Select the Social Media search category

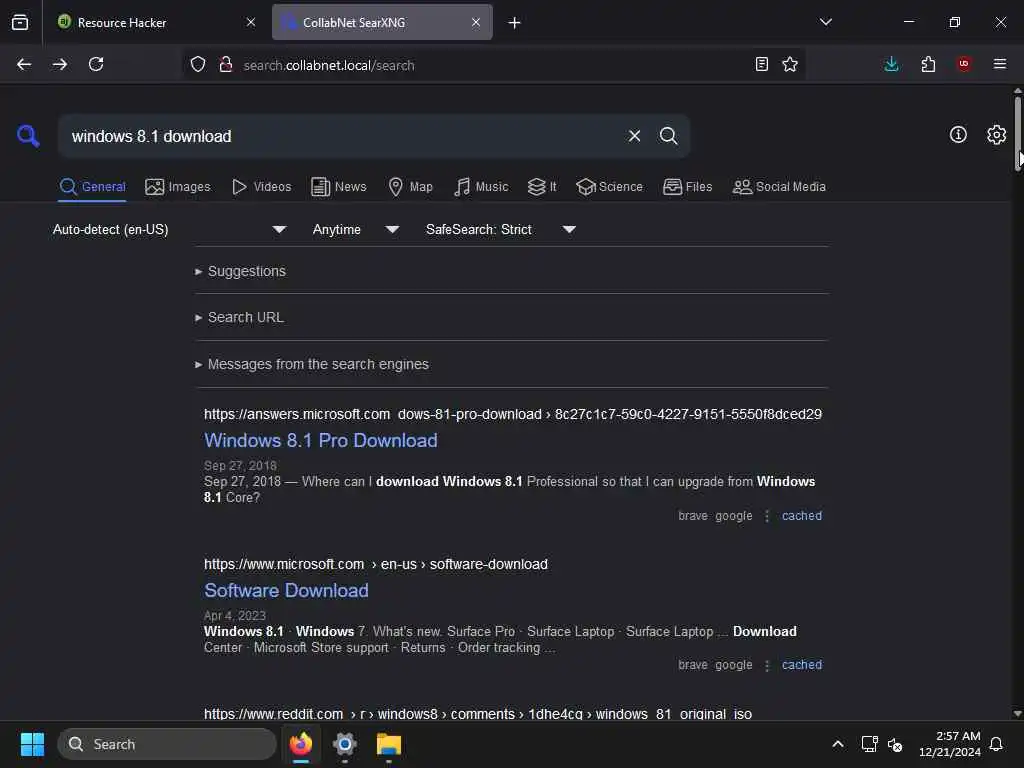[x=779, y=187]
